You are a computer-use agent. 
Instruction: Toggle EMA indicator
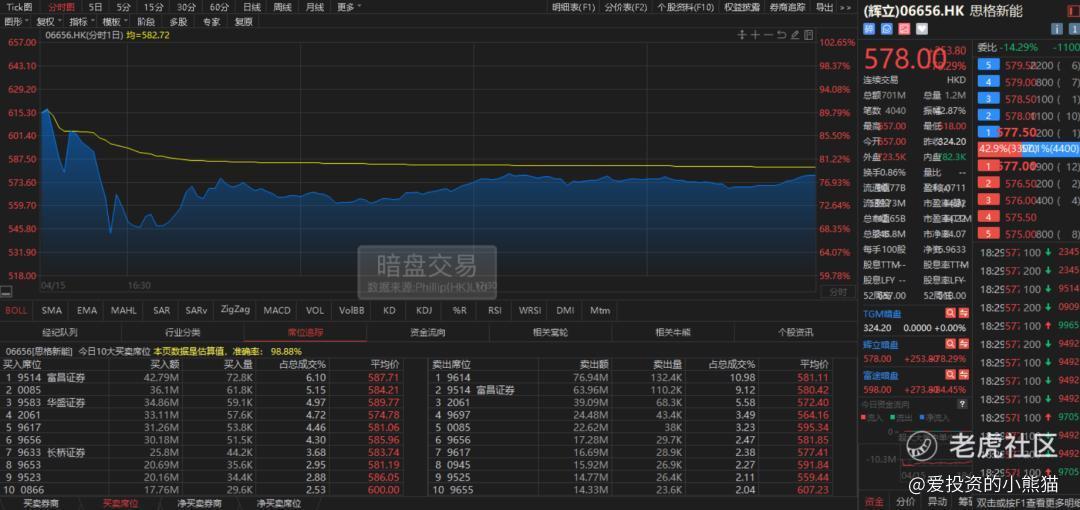[x=87, y=310]
